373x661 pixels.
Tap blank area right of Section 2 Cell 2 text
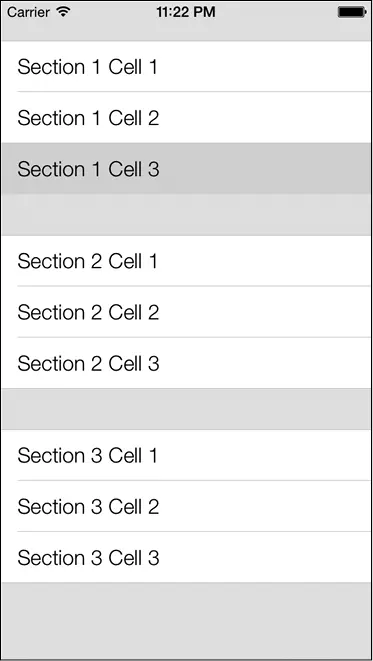[x=266, y=312]
